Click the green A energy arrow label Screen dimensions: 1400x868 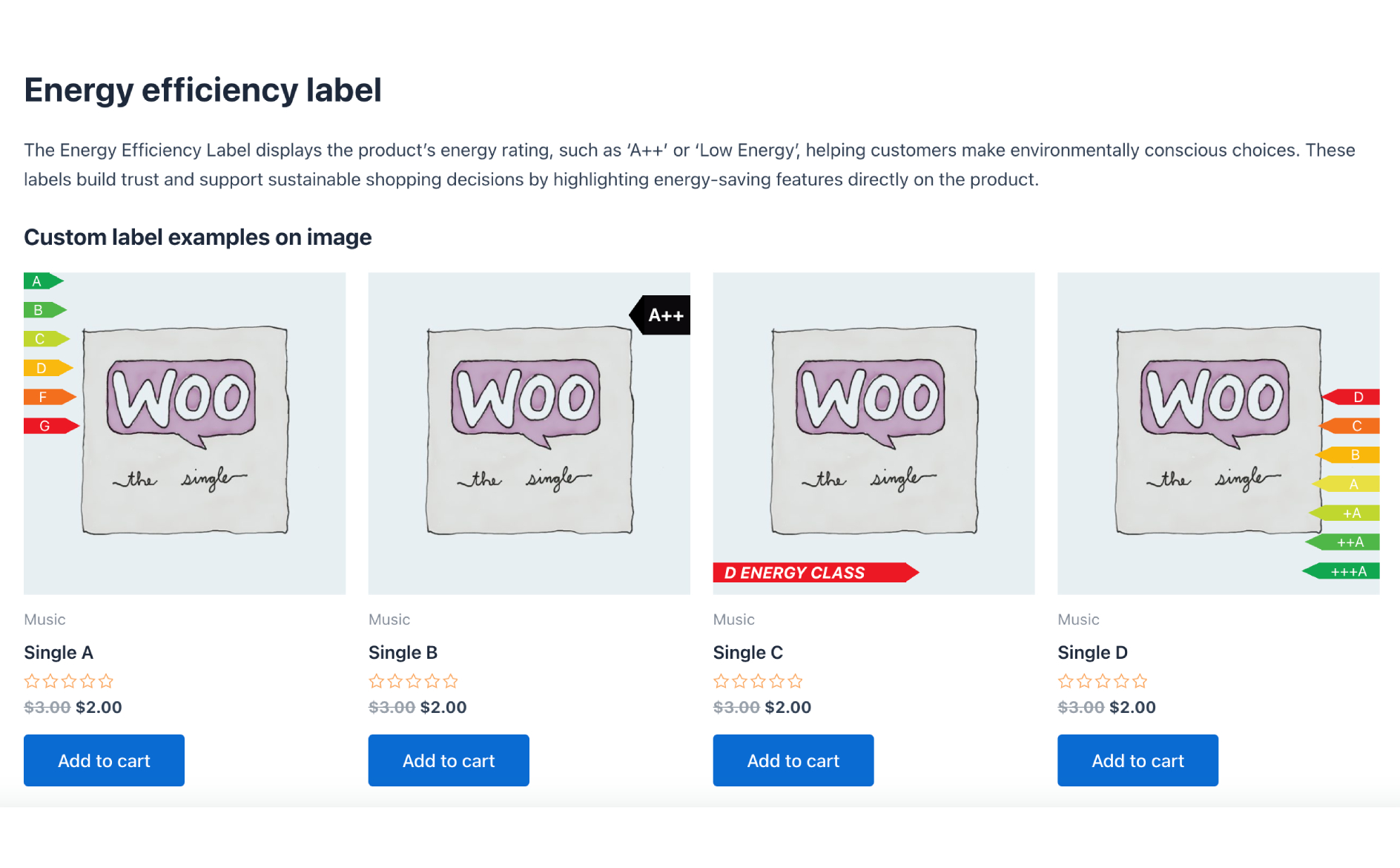(x=44, y=281)
